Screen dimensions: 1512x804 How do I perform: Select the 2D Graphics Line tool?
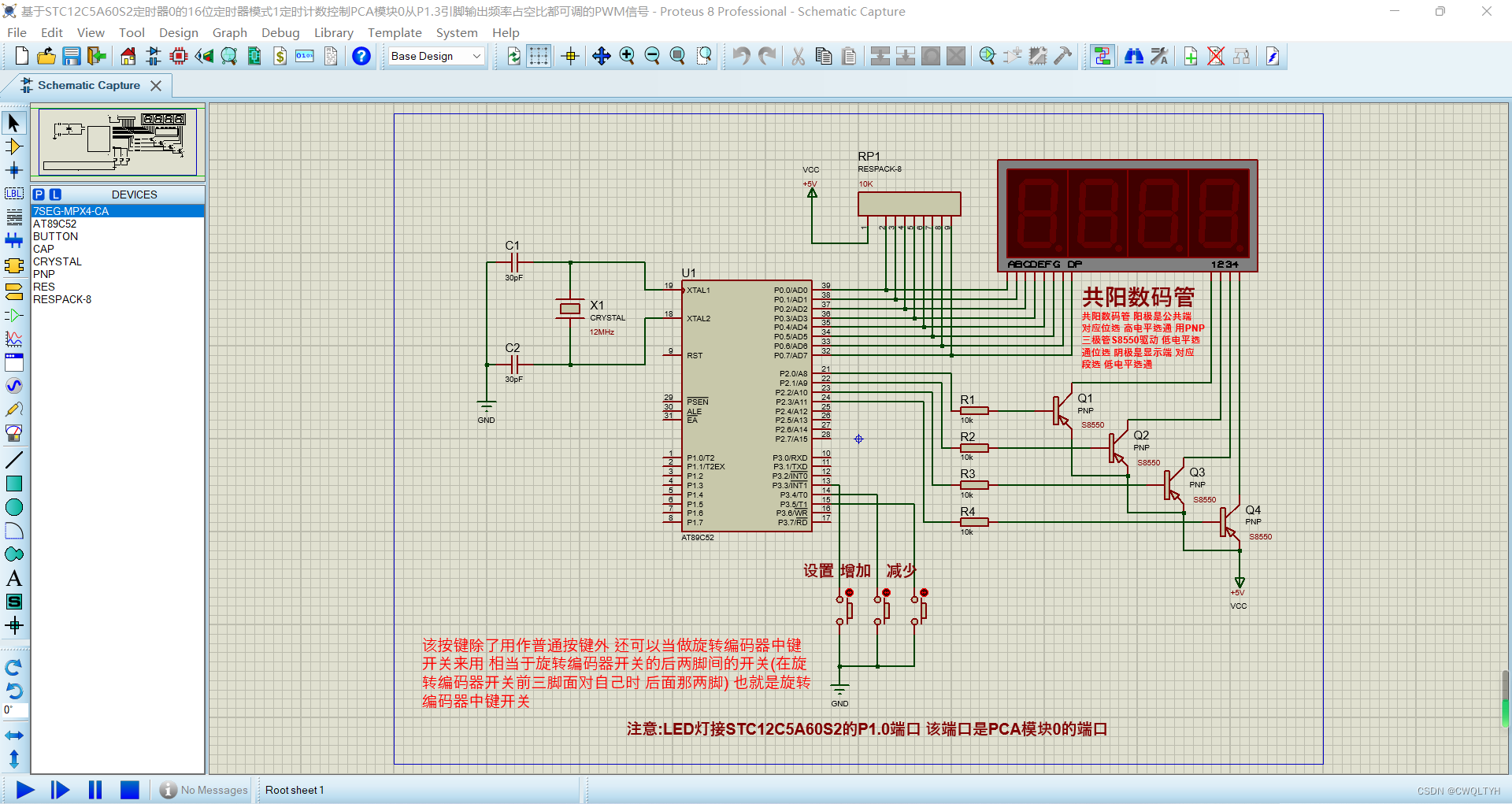point(14,460)
